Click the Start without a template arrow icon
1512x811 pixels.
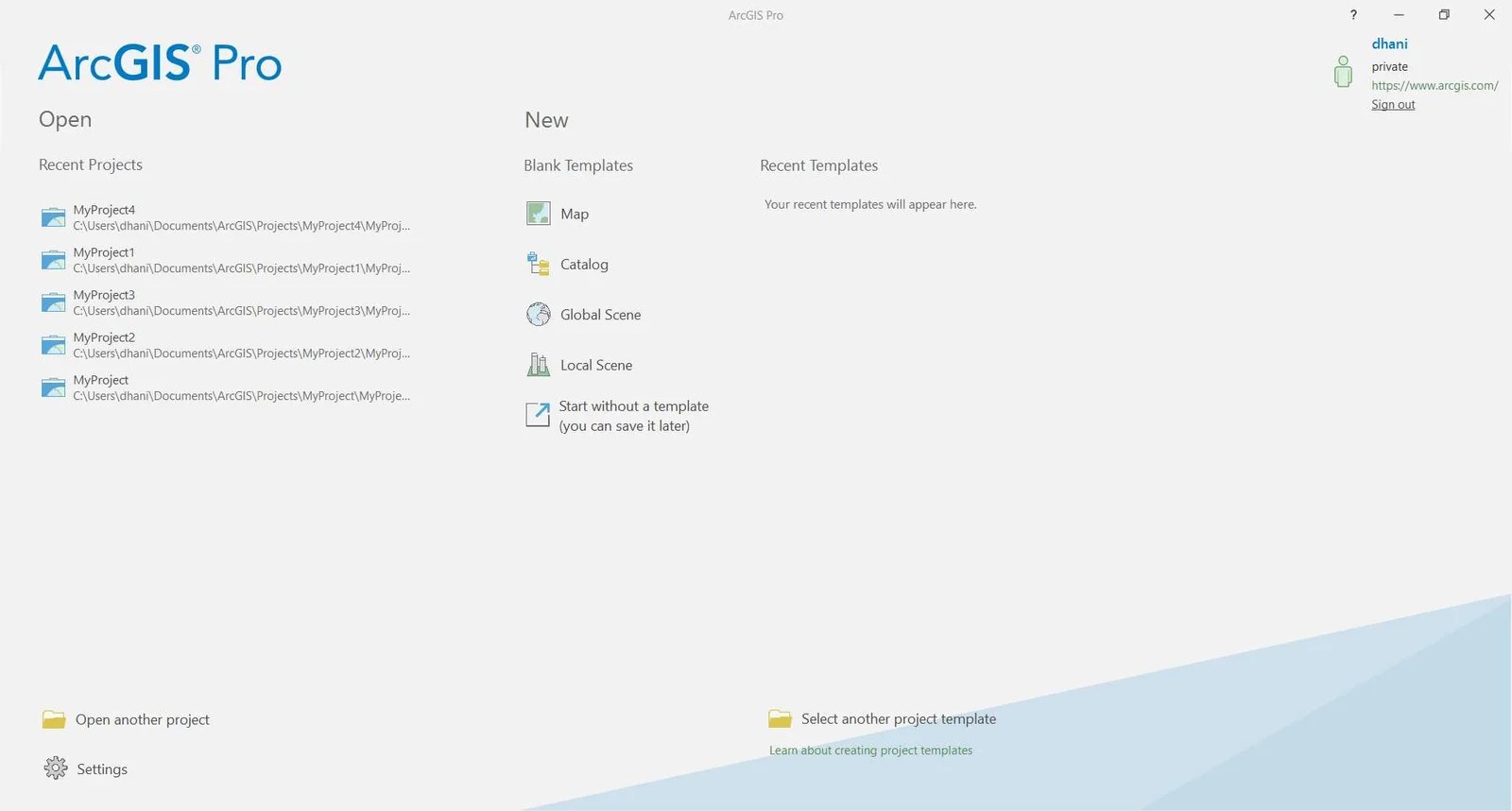pyautogui.click(x=538, y=415)
